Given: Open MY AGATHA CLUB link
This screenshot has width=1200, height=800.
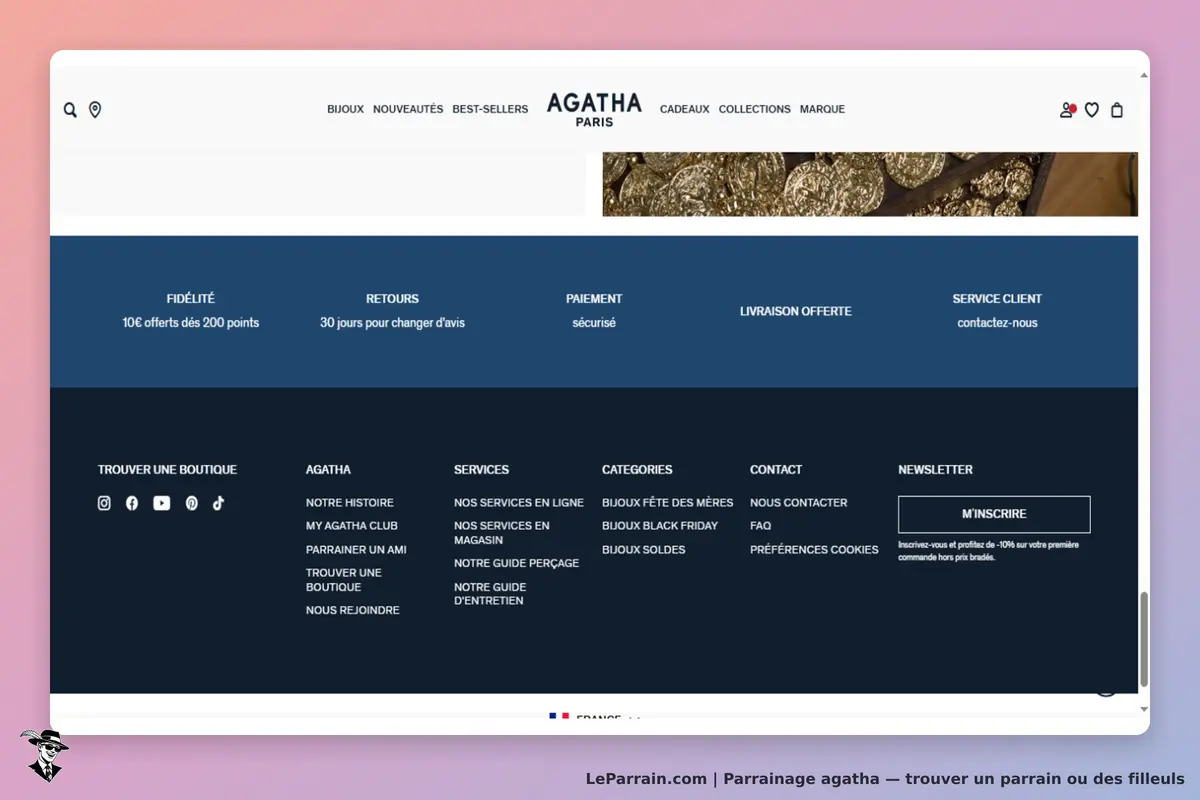Looking at the screenshot, I should (x=352, y=526).
